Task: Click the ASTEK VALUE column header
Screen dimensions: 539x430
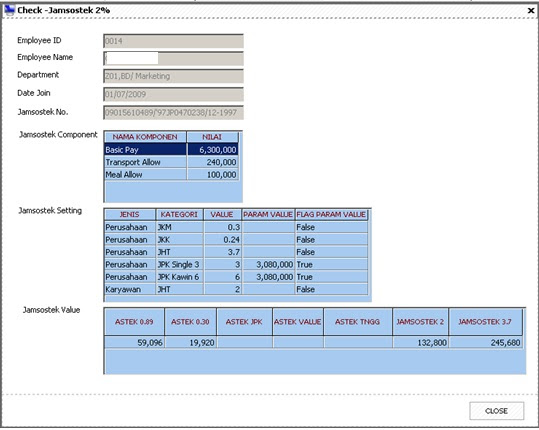Action: point(298,322)
